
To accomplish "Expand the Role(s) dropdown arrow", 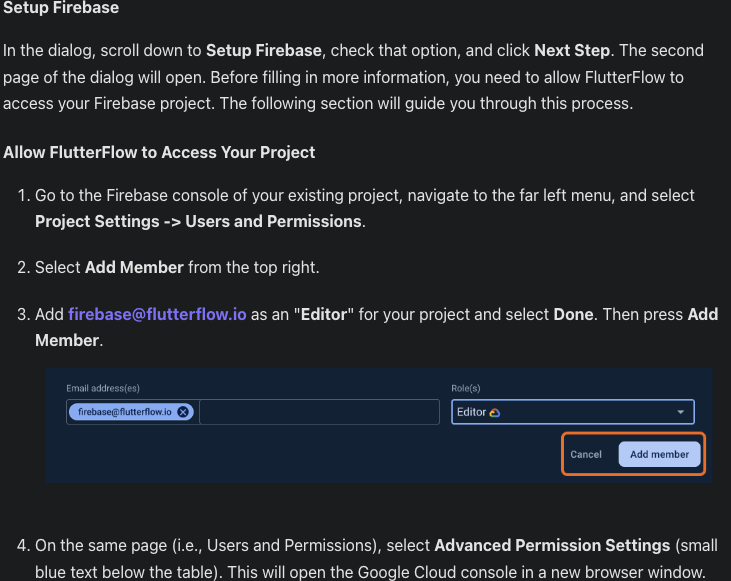I will [681, 412].
